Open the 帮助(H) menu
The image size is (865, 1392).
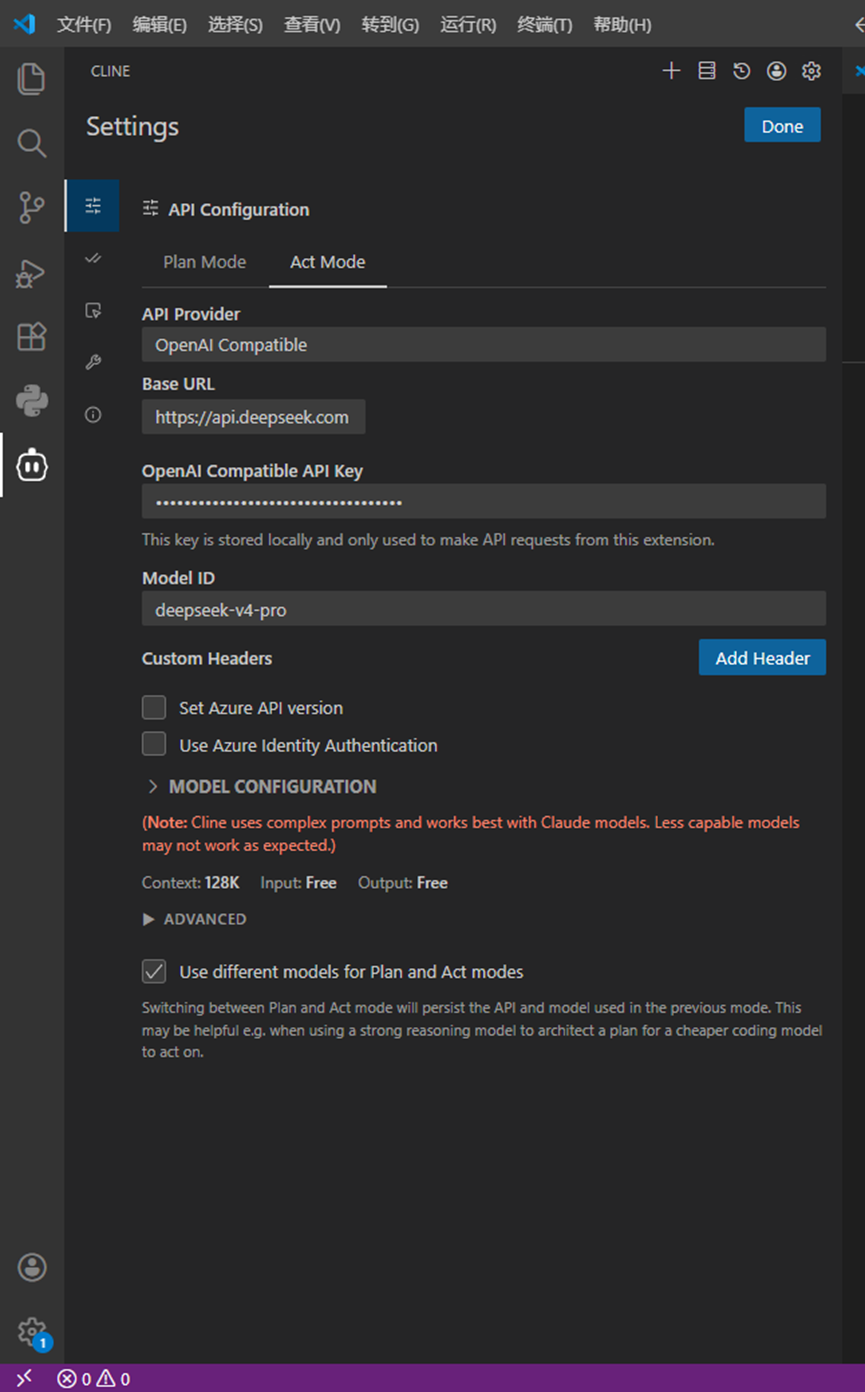[x=622, y=24]
